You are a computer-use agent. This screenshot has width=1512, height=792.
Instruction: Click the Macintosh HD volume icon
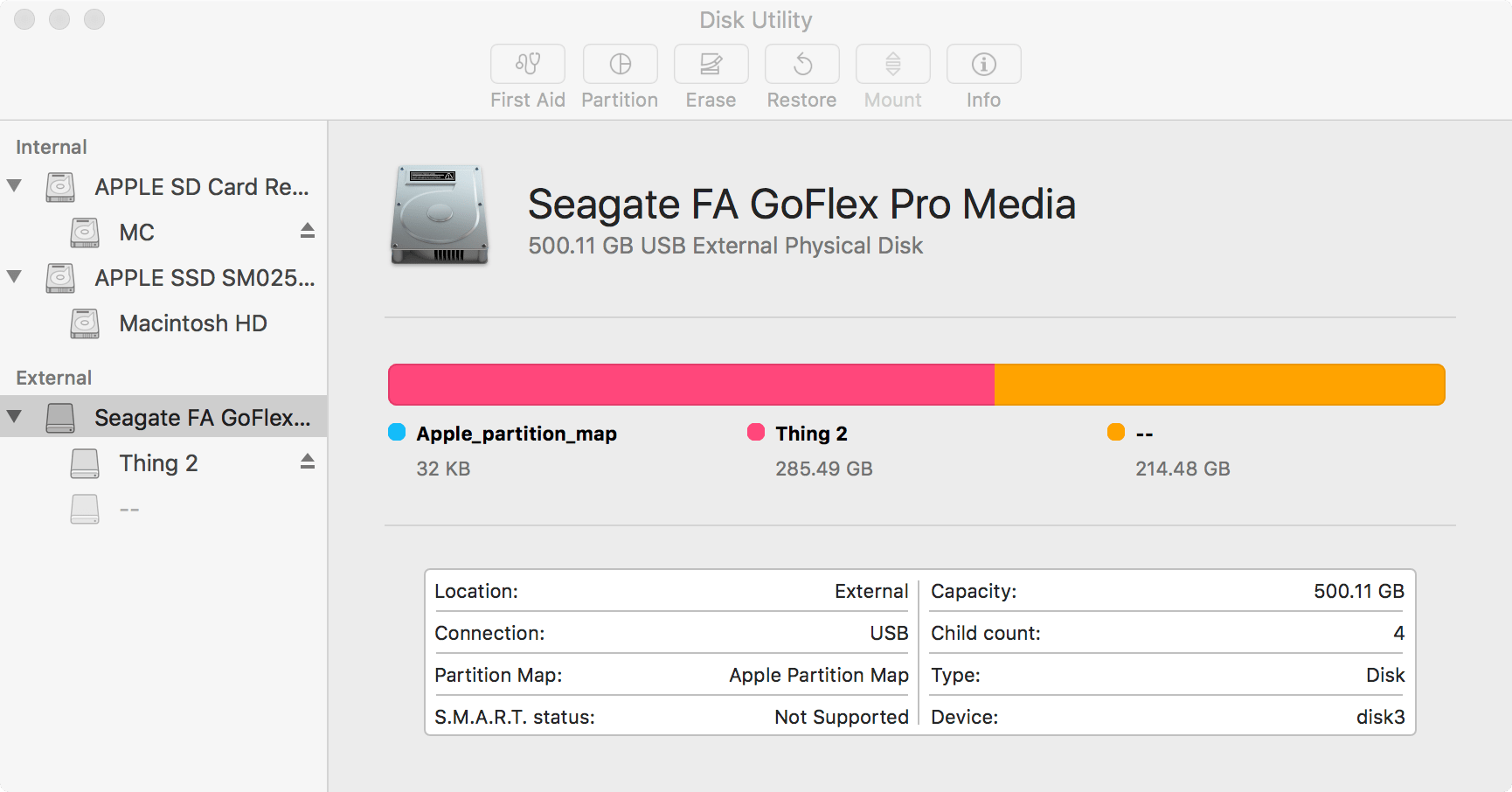pyautogui.click(x=83, y=323)
